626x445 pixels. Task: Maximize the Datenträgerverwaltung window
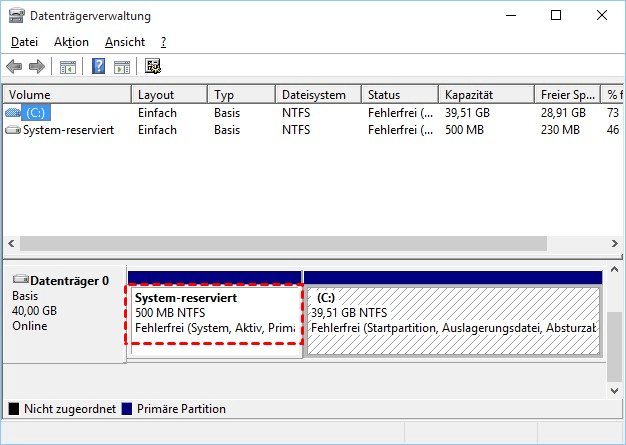556,15
